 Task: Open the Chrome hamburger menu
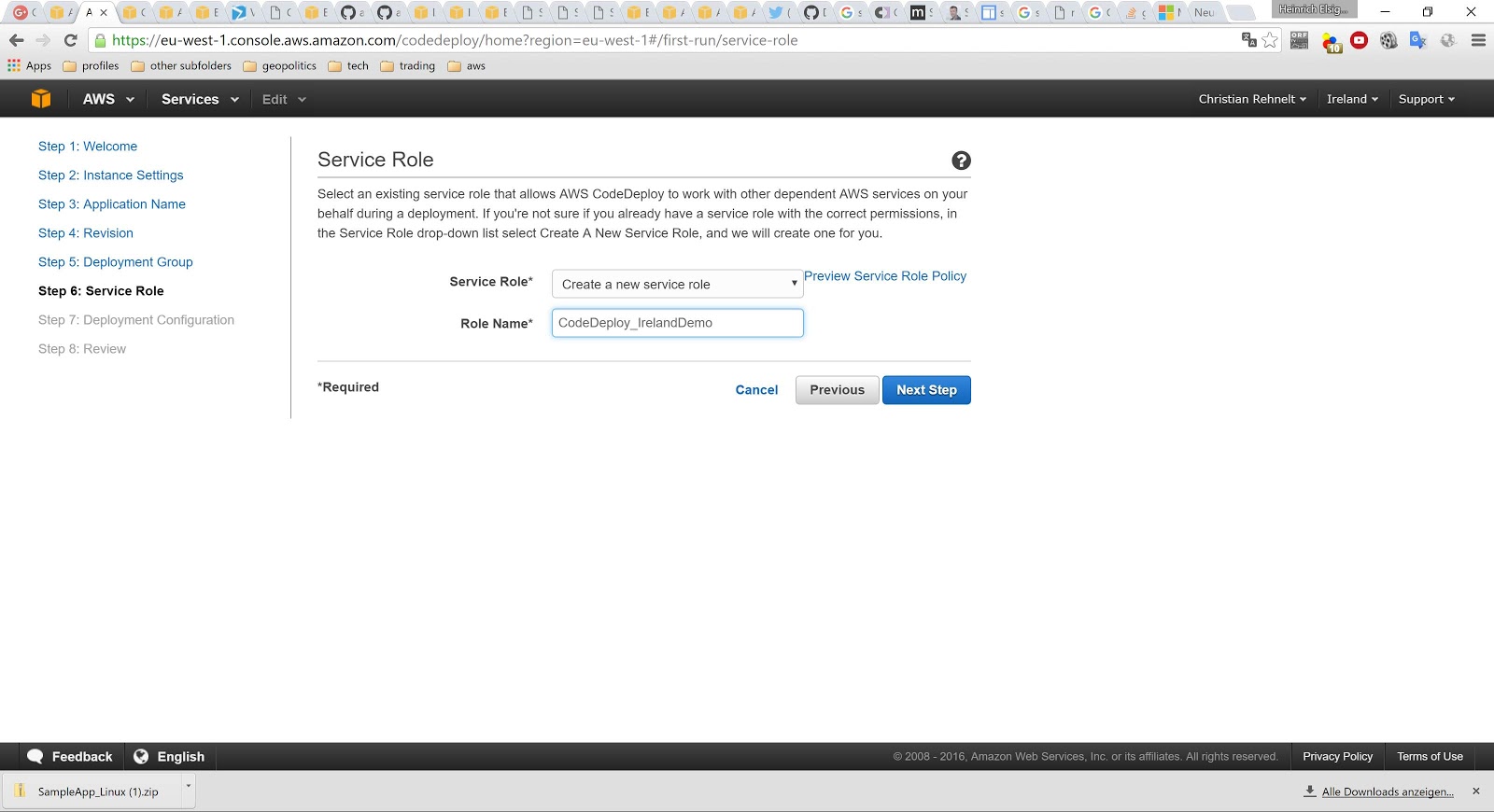click(1478, 40)
